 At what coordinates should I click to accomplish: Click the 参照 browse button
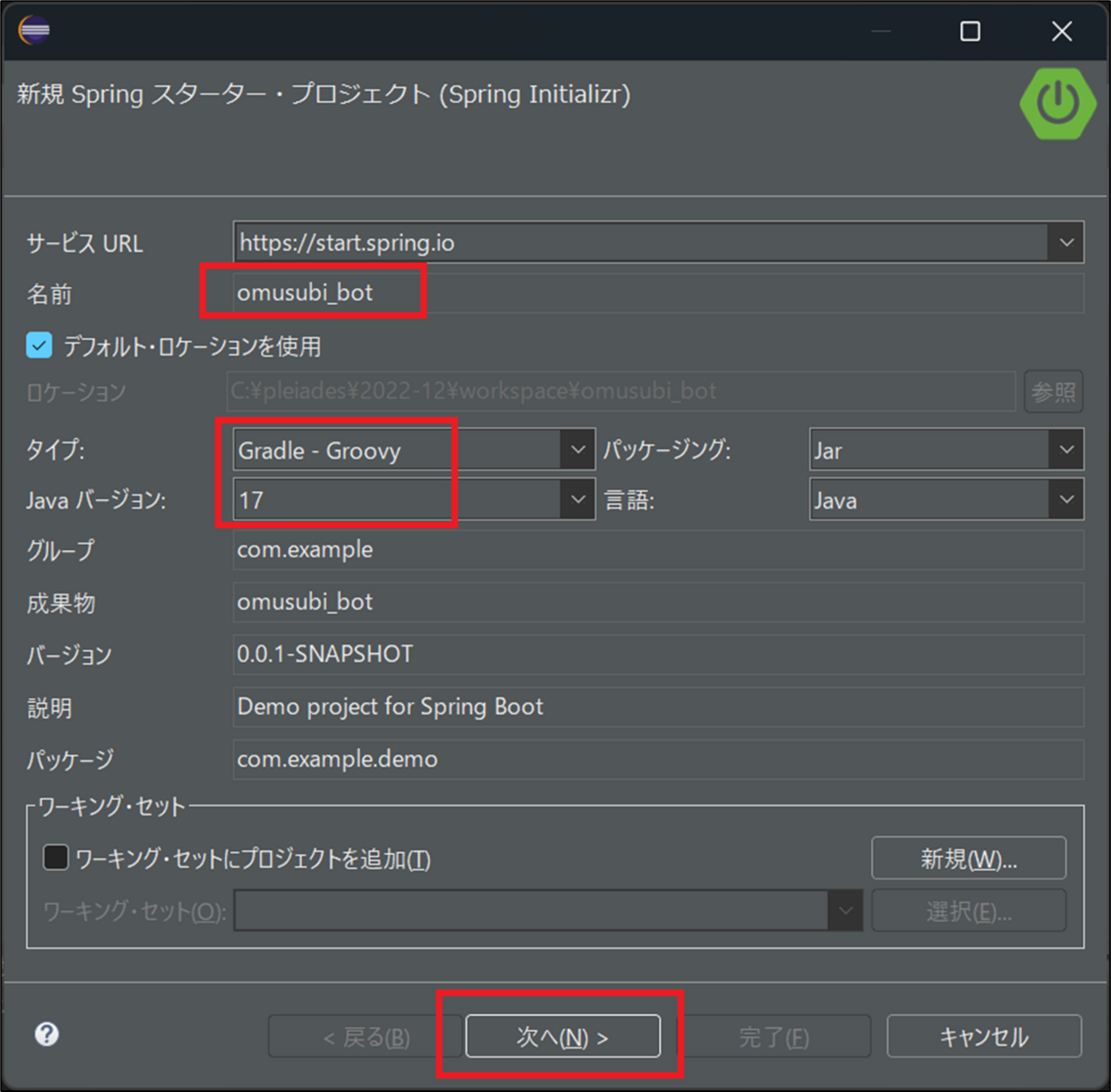1054,391
